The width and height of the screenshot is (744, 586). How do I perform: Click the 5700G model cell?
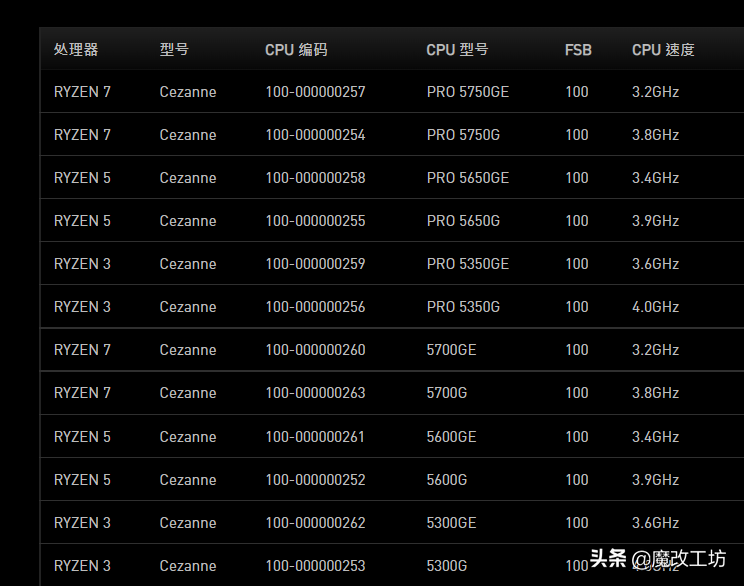pos(446,393)
